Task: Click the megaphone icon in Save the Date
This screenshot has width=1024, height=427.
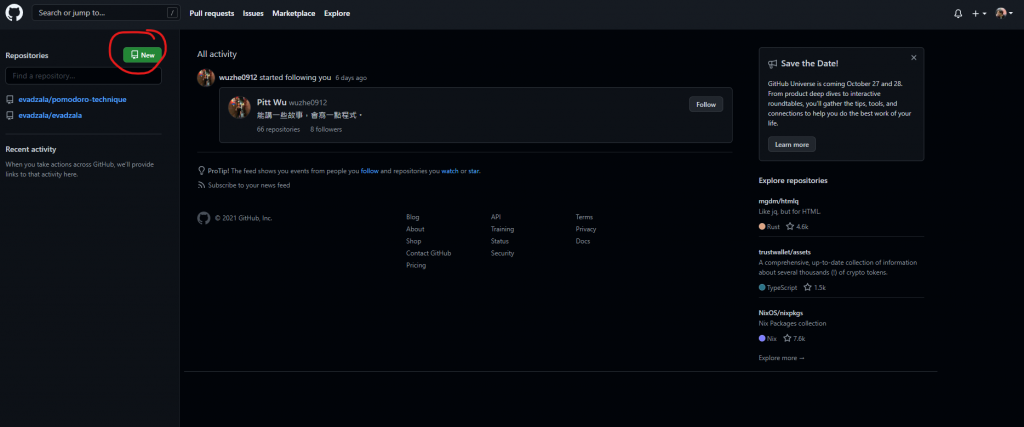Action: [x=773, y=64]
